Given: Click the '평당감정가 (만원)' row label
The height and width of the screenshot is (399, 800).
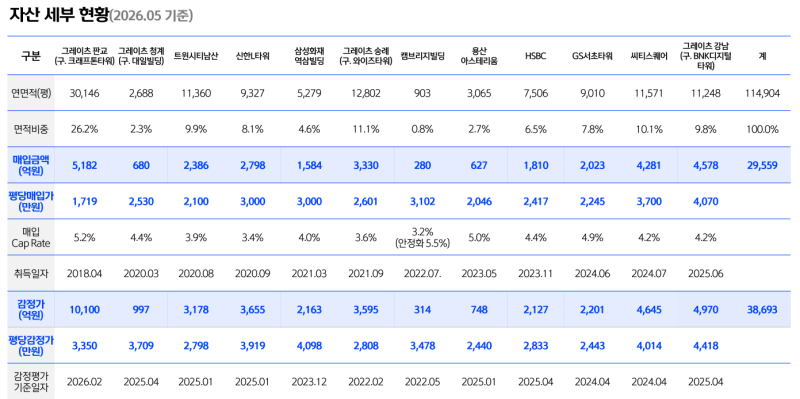Looking at the screenshot, I should tap(31, 345).
